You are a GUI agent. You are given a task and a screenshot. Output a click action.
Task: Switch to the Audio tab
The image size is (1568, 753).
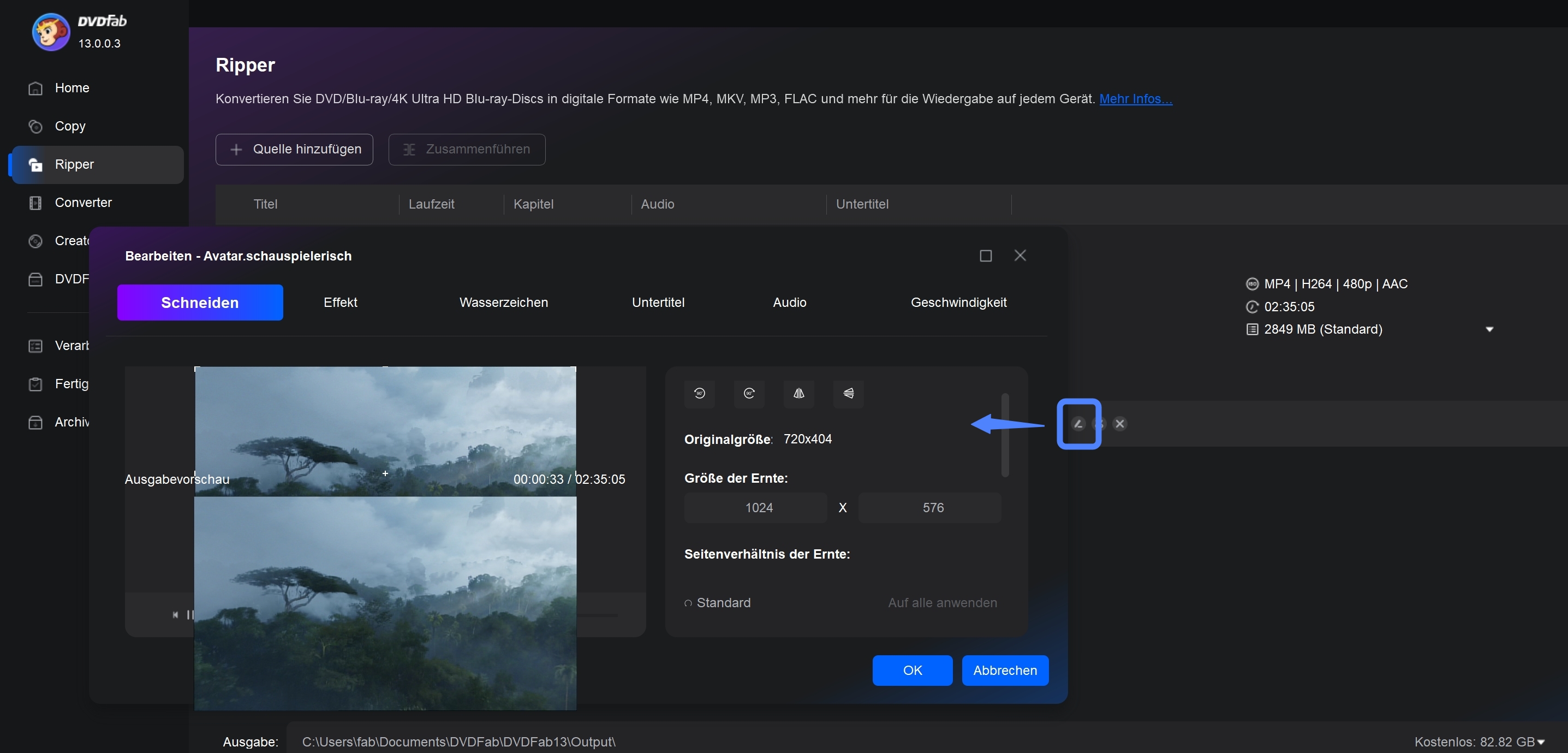(789, 302)
